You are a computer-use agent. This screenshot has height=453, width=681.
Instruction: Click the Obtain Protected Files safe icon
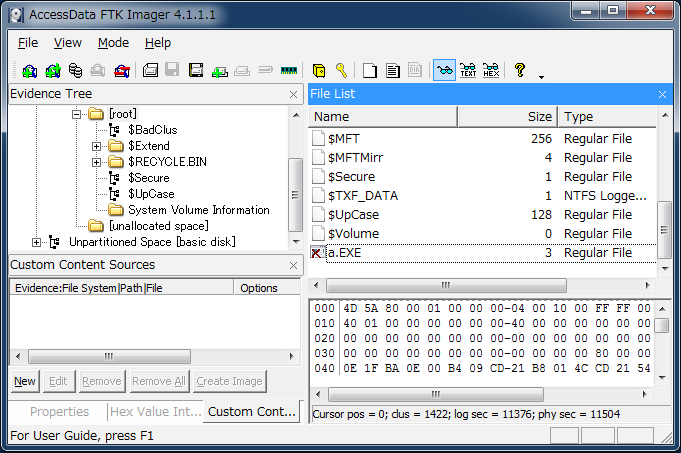pos(319,70)
